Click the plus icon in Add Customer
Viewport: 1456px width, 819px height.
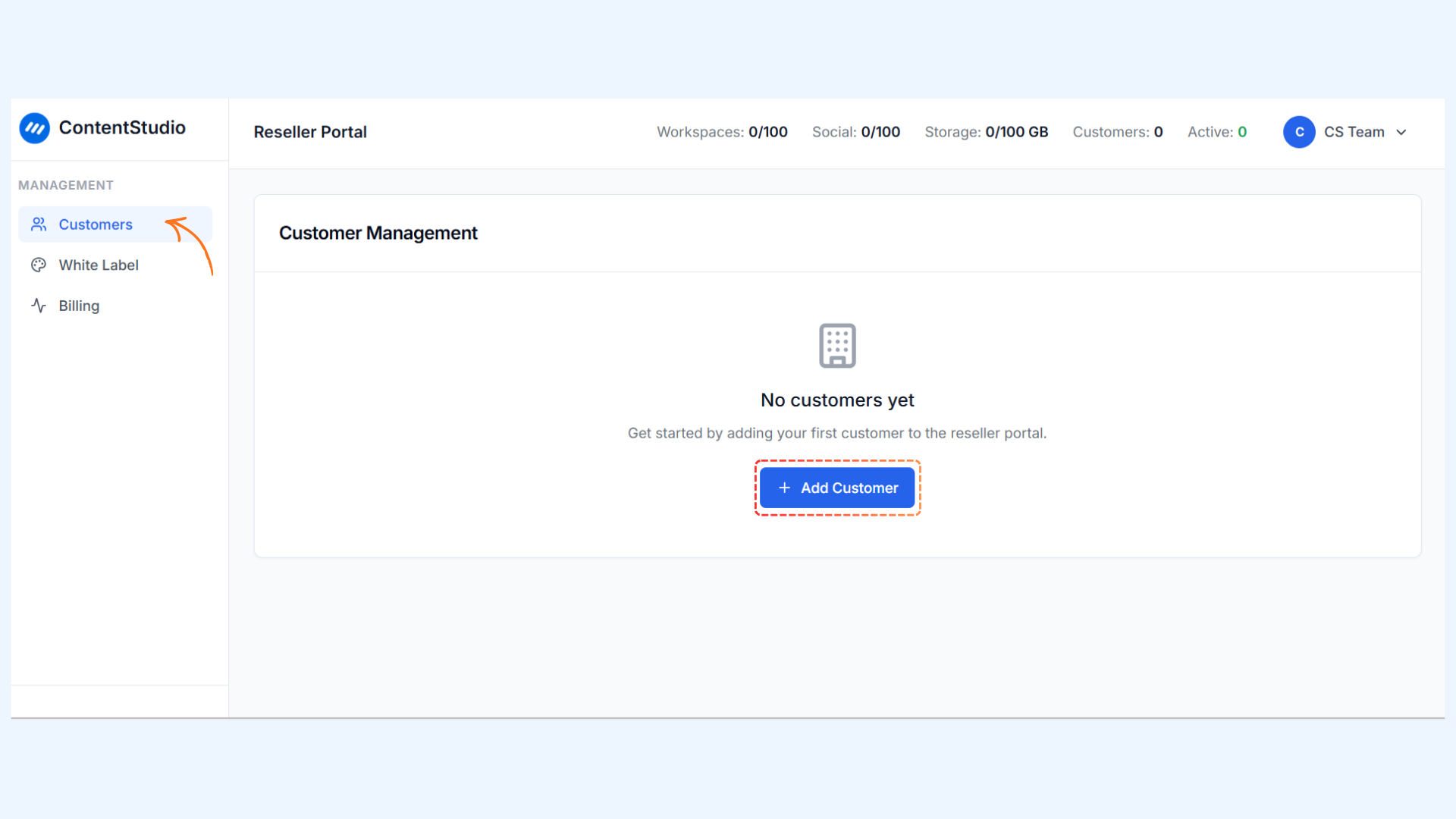784,488
